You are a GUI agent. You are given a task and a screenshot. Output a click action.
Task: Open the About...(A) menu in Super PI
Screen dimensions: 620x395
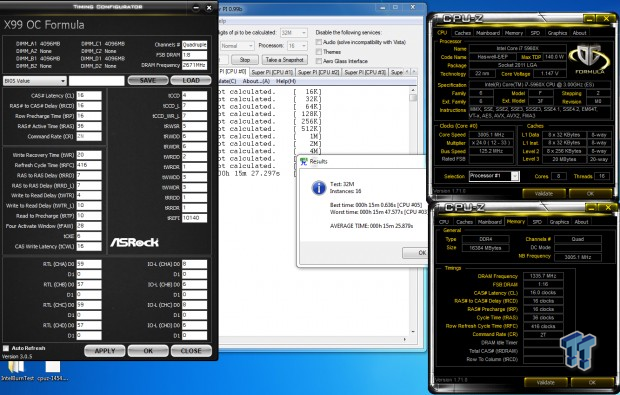[x=256, y=81]
